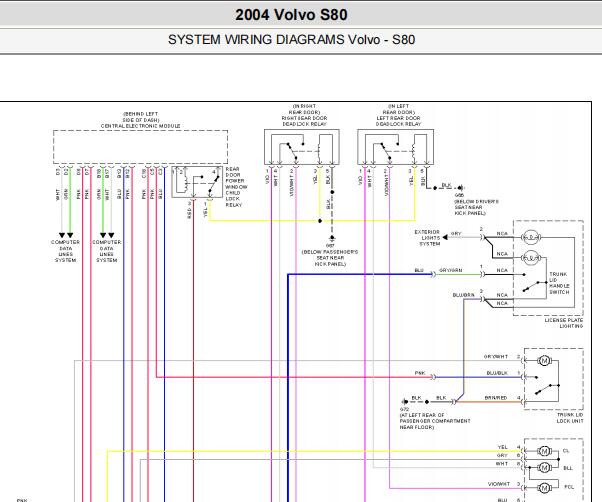
Task: Click the 'FCL' motor symbol
Action: 544,488
